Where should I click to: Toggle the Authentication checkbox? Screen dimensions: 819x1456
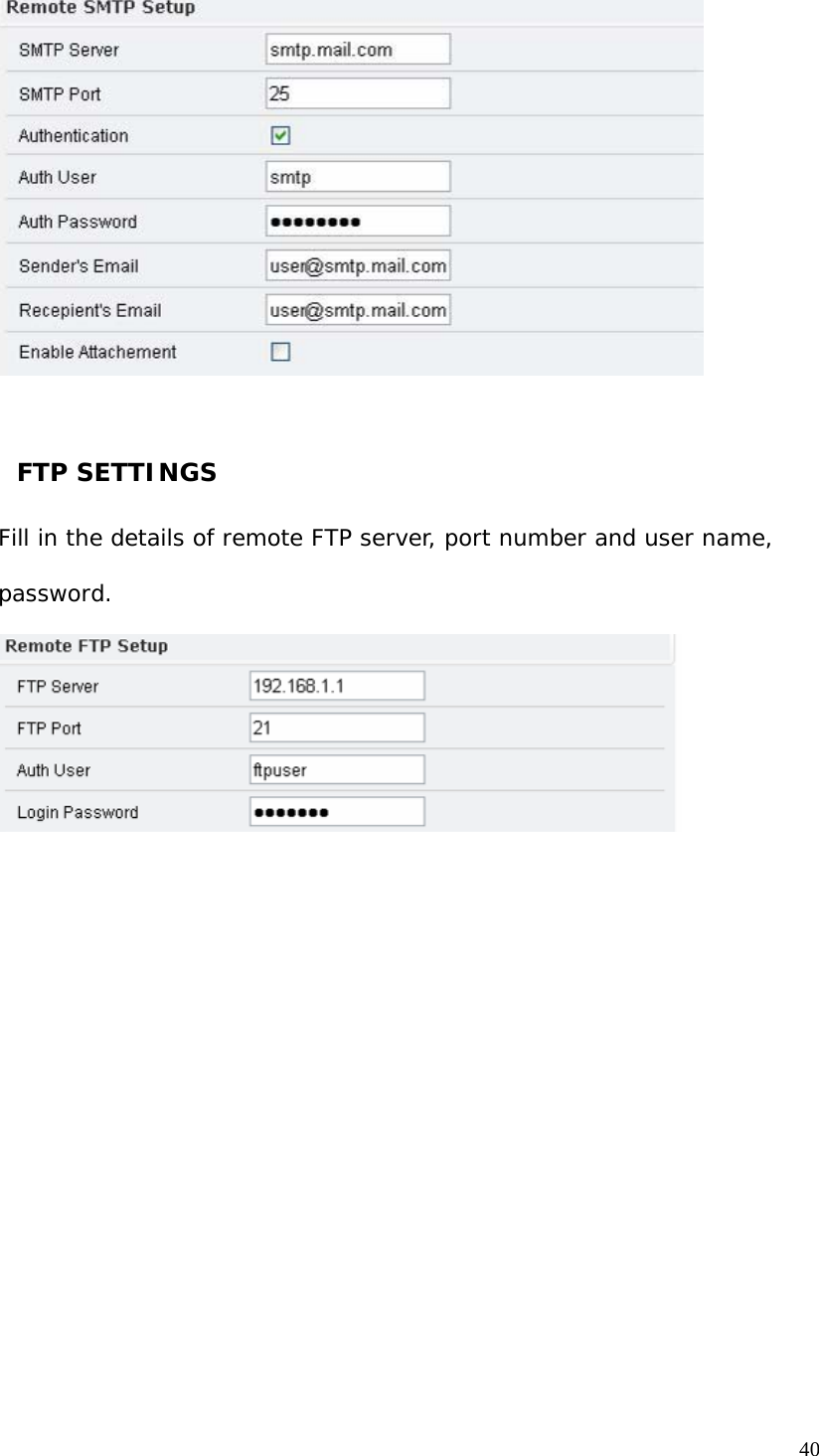click(x=280, y=134)
